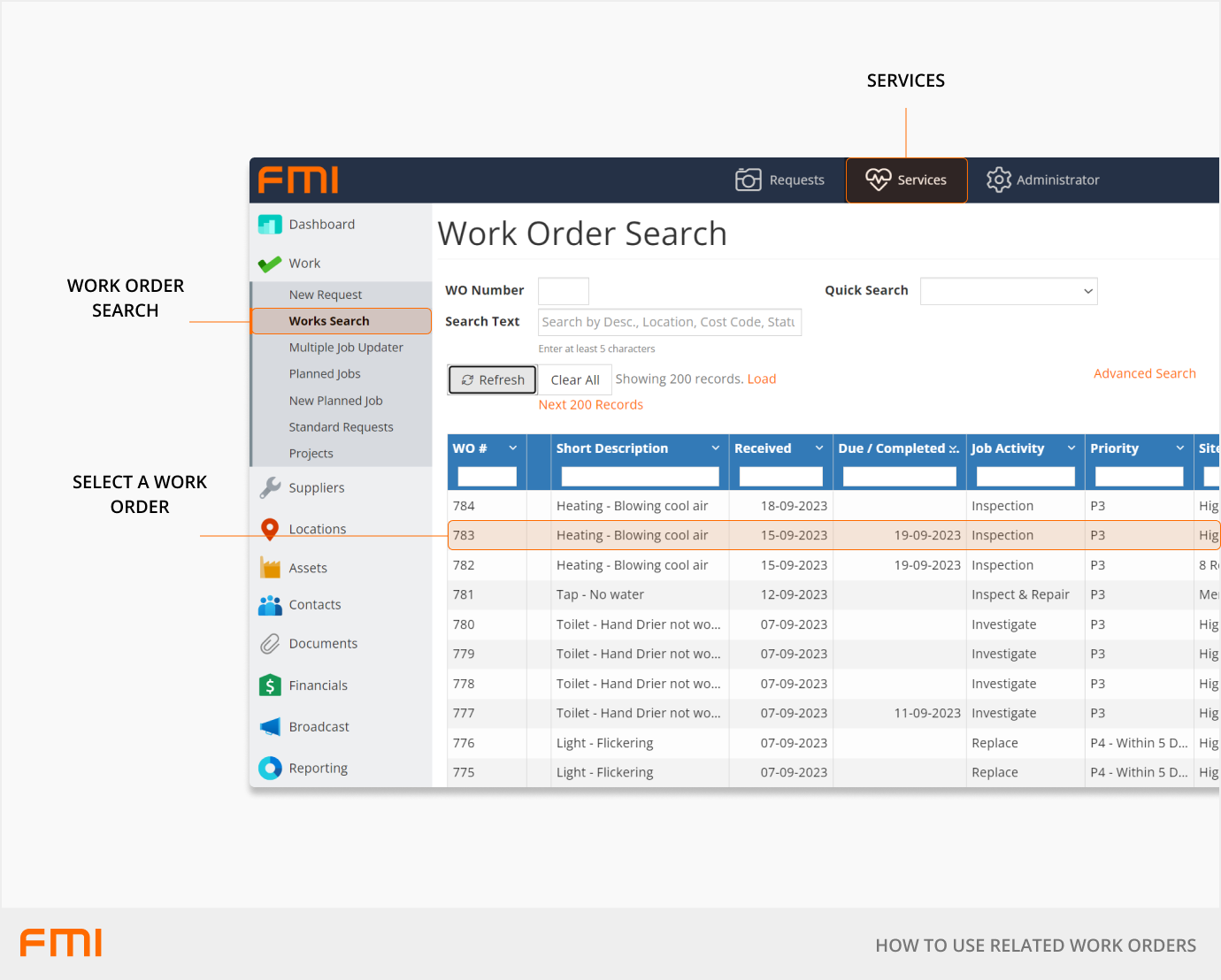This screenshot has width=1221, height=980.
Task: Click the Reporting chart icon
Action: [x=270, y=768]
